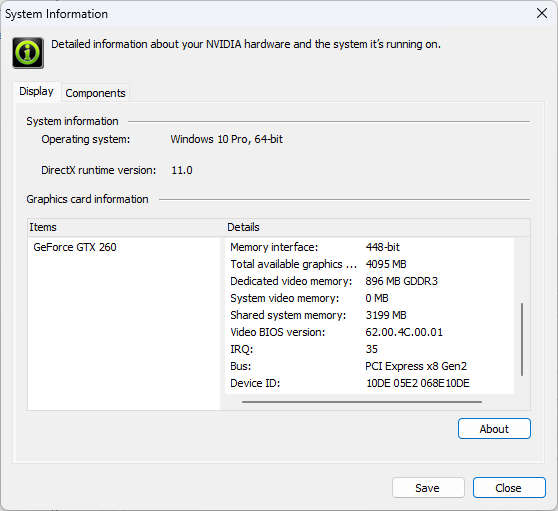The width and height of the screenshot is (558, 511).
Task: Select the System video memory row
Action: tap(369, 298)
